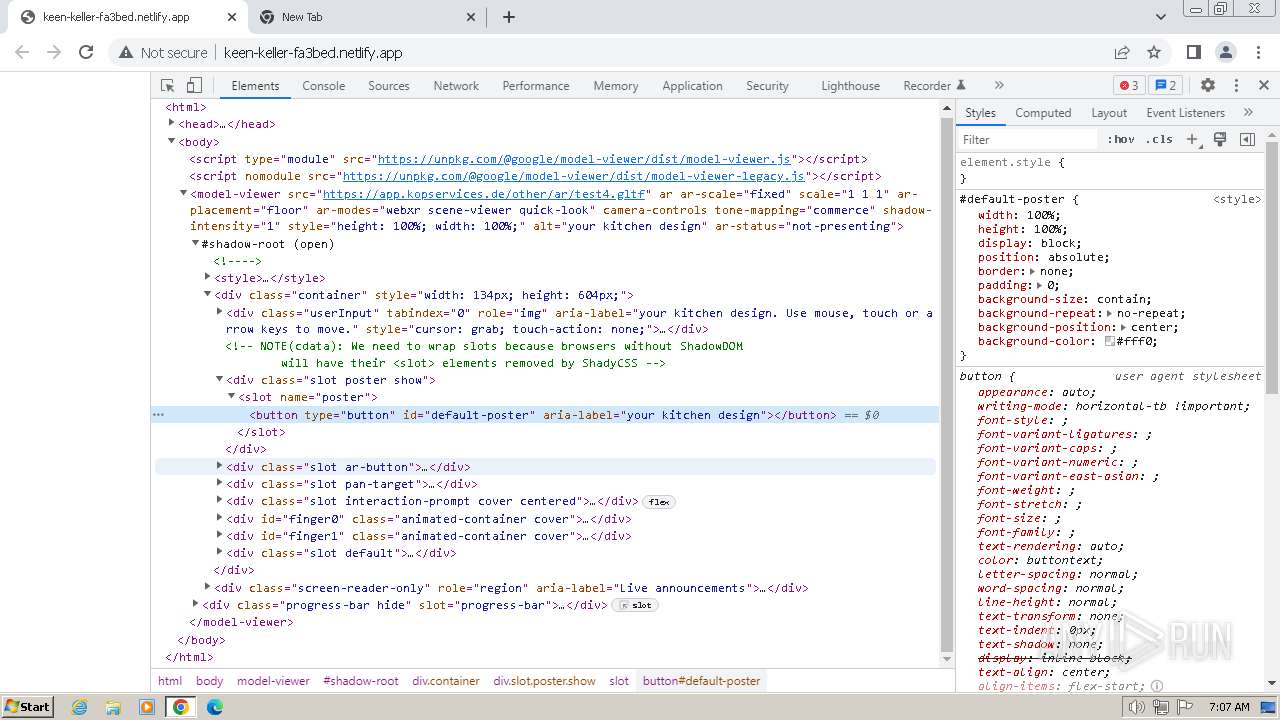Switch to the New Tab browser tab
1280x720 pixels.
point(366,17)
